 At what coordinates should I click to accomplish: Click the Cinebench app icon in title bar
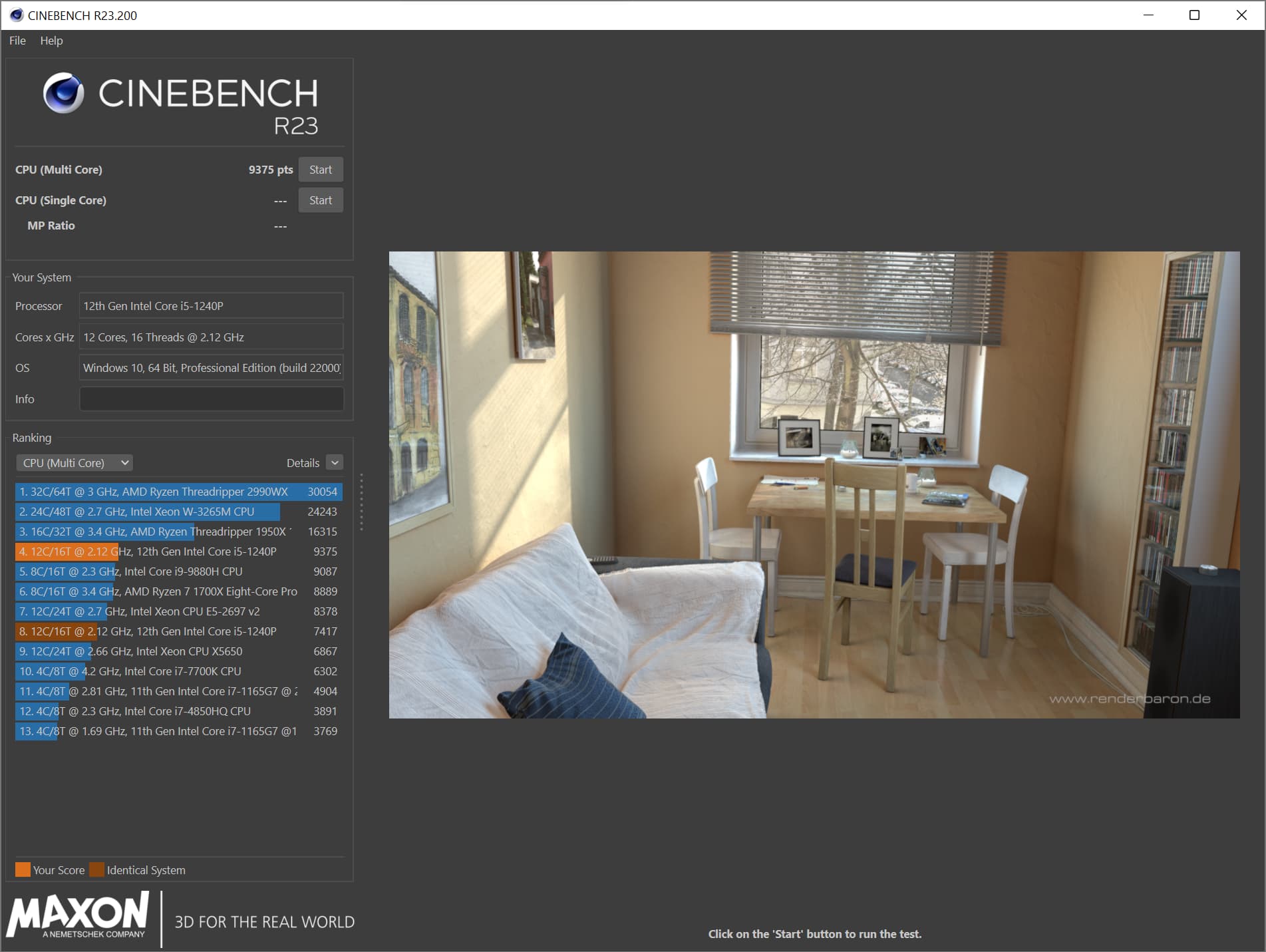pos(17,15)
